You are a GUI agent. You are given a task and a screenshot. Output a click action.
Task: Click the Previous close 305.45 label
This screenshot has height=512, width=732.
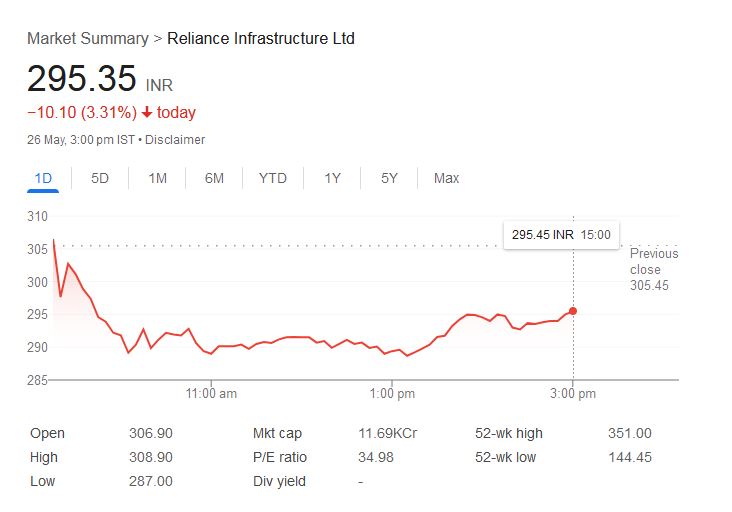click(x=653, y=269)
